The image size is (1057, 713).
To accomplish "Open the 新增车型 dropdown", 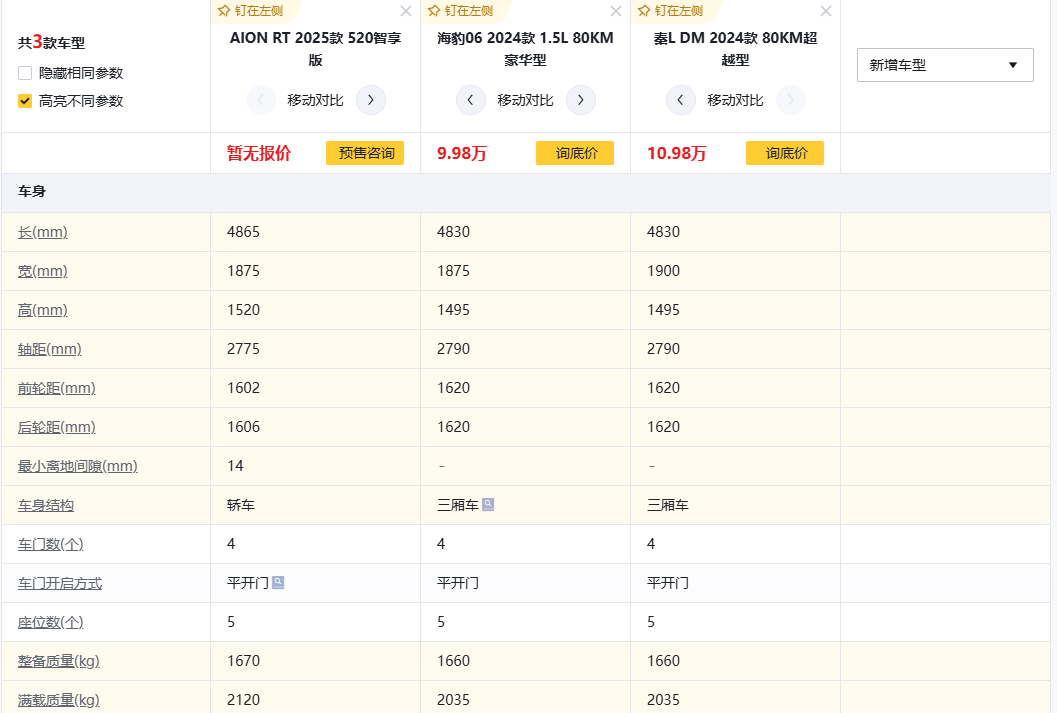I will coord(945,65).
